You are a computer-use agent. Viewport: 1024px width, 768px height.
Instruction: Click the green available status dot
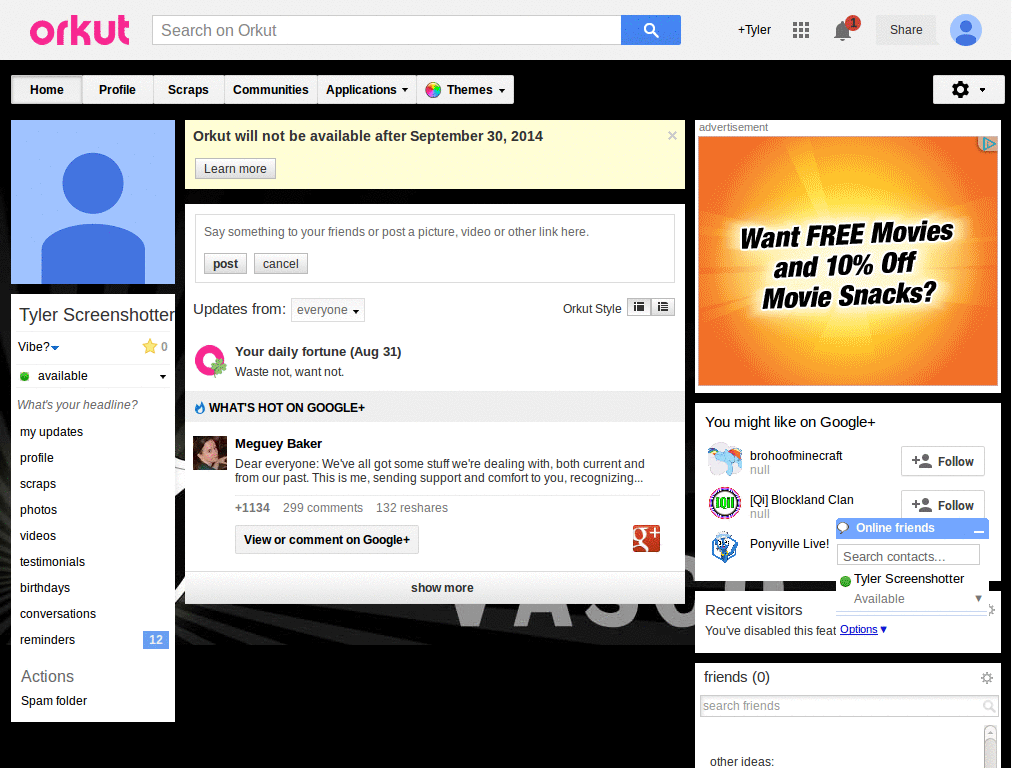[x=25, y=376]
